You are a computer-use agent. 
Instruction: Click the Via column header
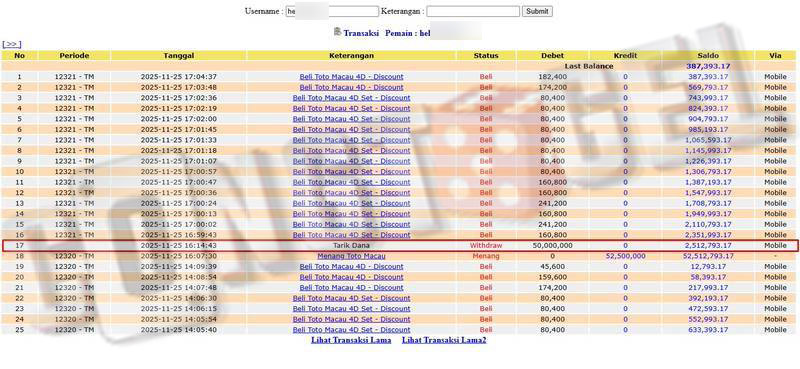(776, 55)
